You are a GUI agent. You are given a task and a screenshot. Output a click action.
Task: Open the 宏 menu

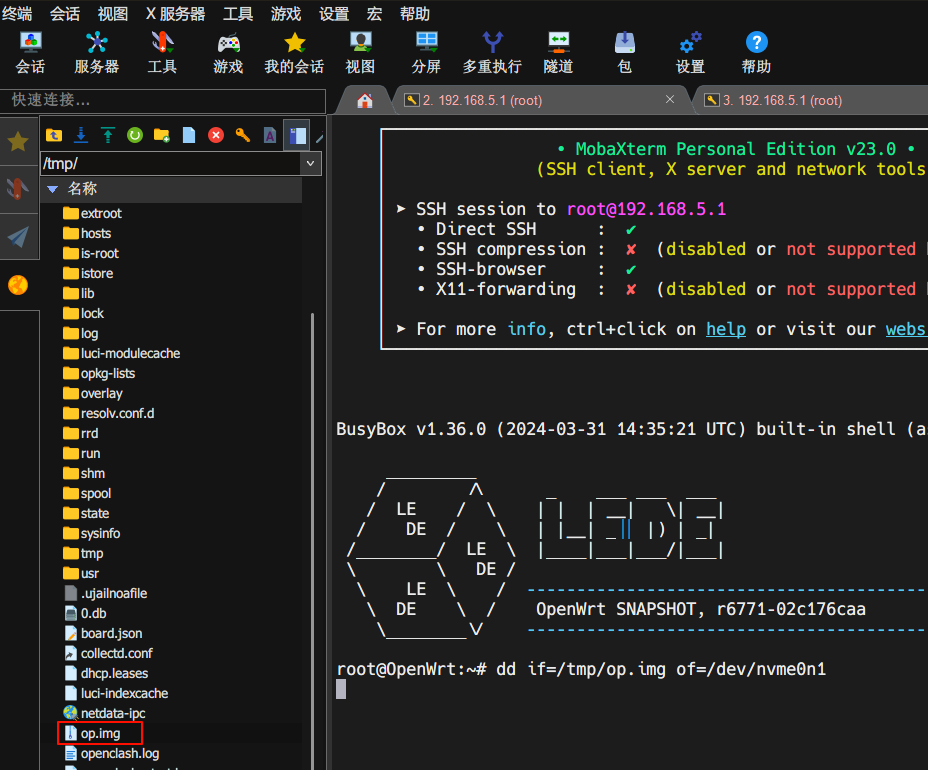[375, 14]
